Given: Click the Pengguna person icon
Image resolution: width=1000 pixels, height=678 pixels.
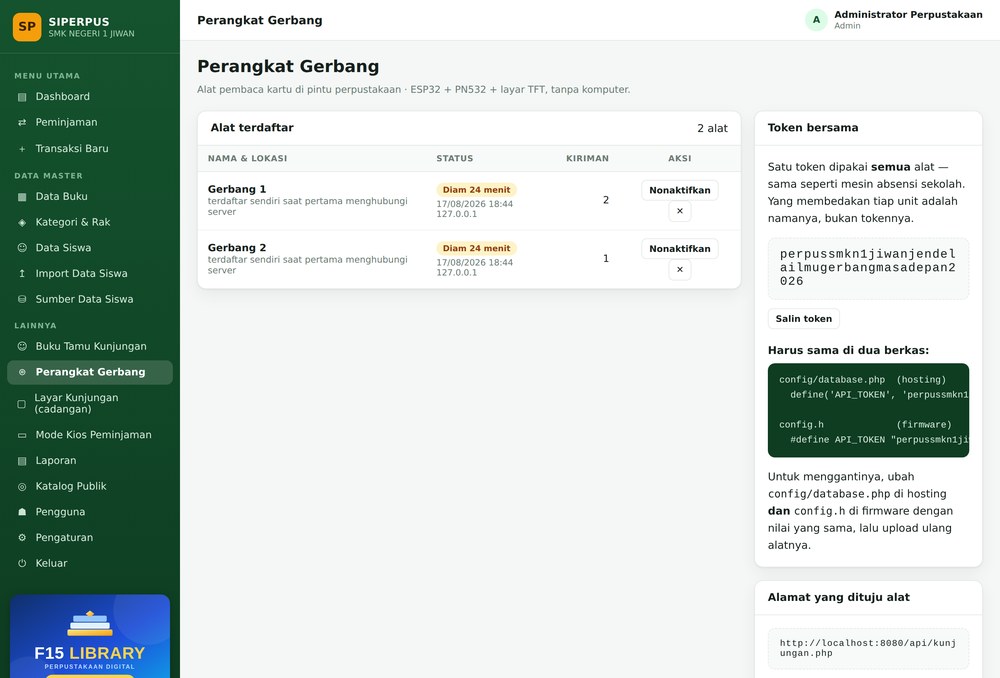Looking at the screenshot, I should pyautogui.click(x=22, y=512).
